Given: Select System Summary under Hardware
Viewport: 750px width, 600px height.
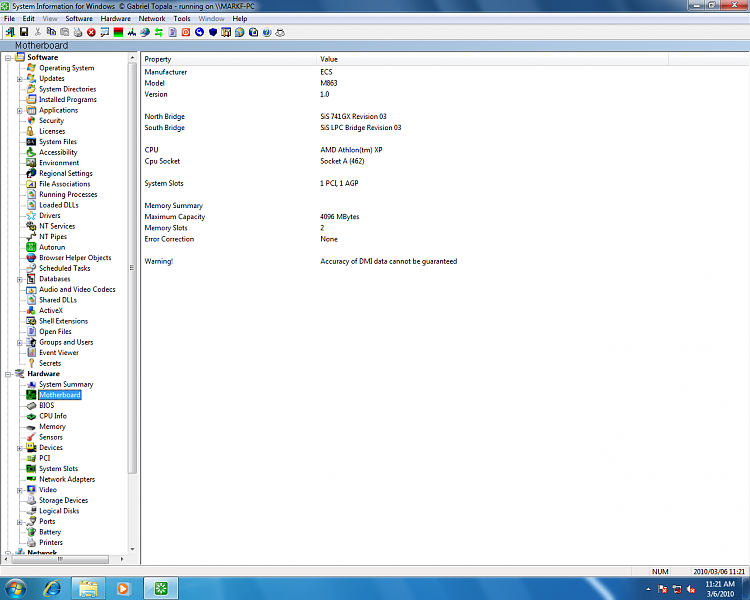Looking at the screenshot, I should pyautogui.click(x=66, y=384).
